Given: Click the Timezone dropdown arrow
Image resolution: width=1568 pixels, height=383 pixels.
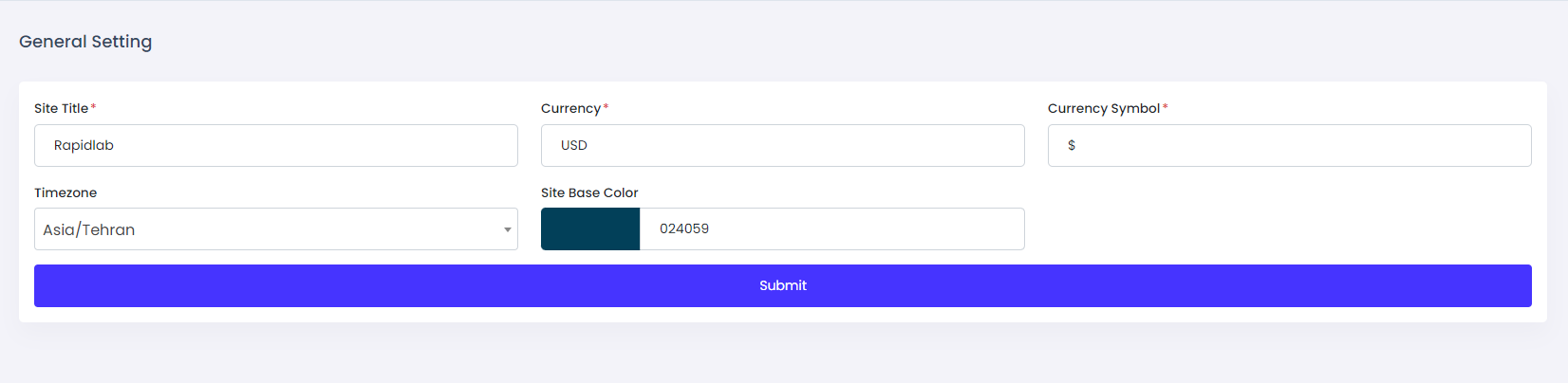Looking at the screenshot, I should click(508, 229).
